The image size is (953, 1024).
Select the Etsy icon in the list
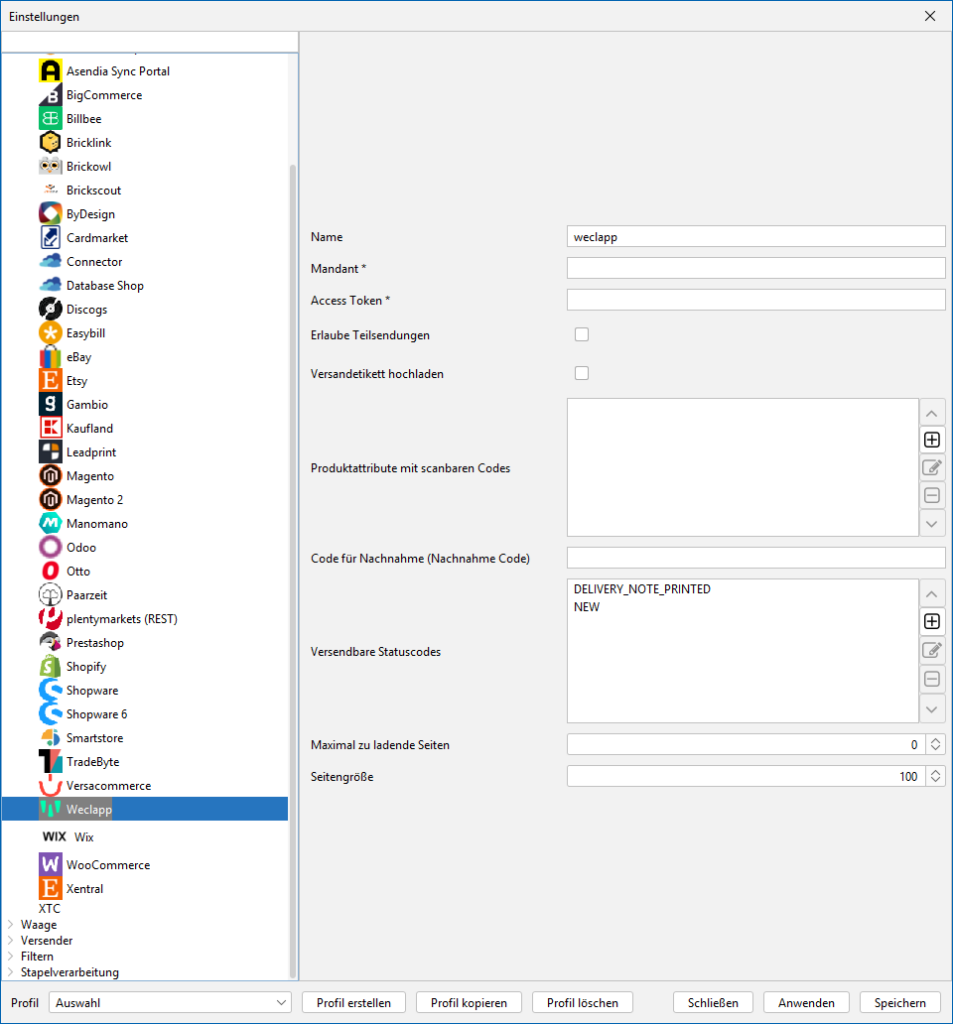[50, 381]
